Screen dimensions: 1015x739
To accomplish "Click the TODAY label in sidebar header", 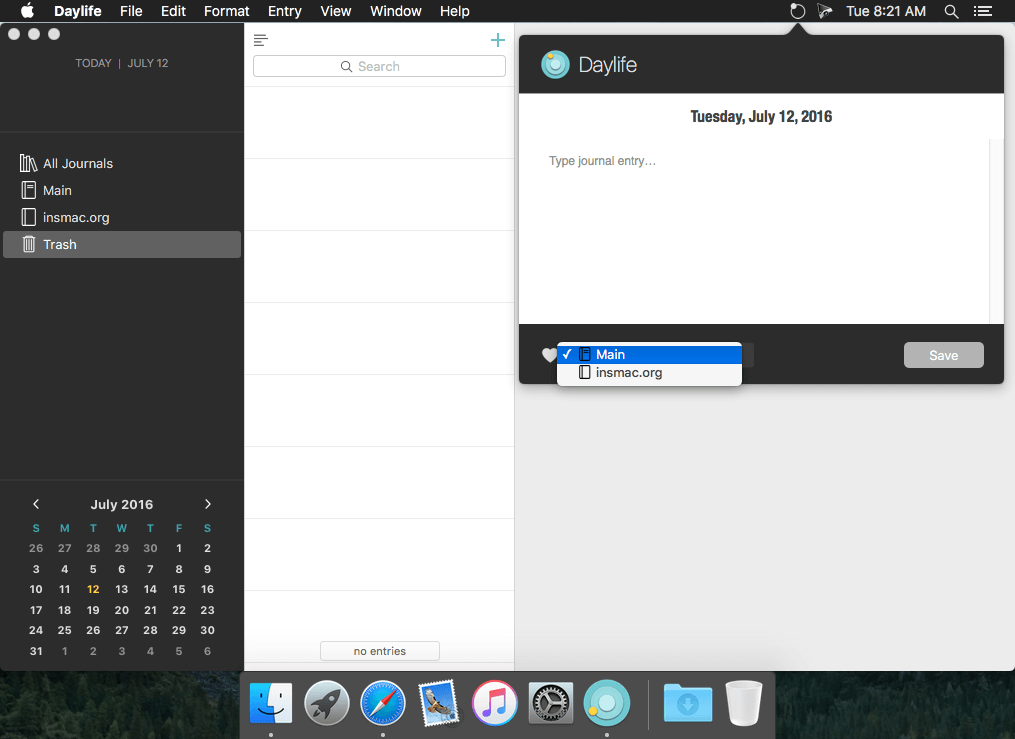I will (x=93, y=63).
